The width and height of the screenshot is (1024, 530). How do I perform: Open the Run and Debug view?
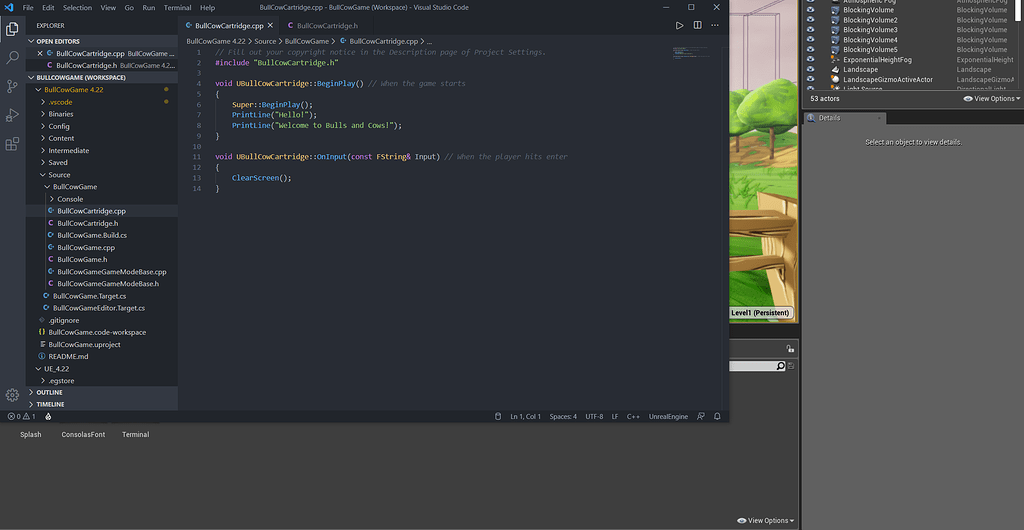12,116
